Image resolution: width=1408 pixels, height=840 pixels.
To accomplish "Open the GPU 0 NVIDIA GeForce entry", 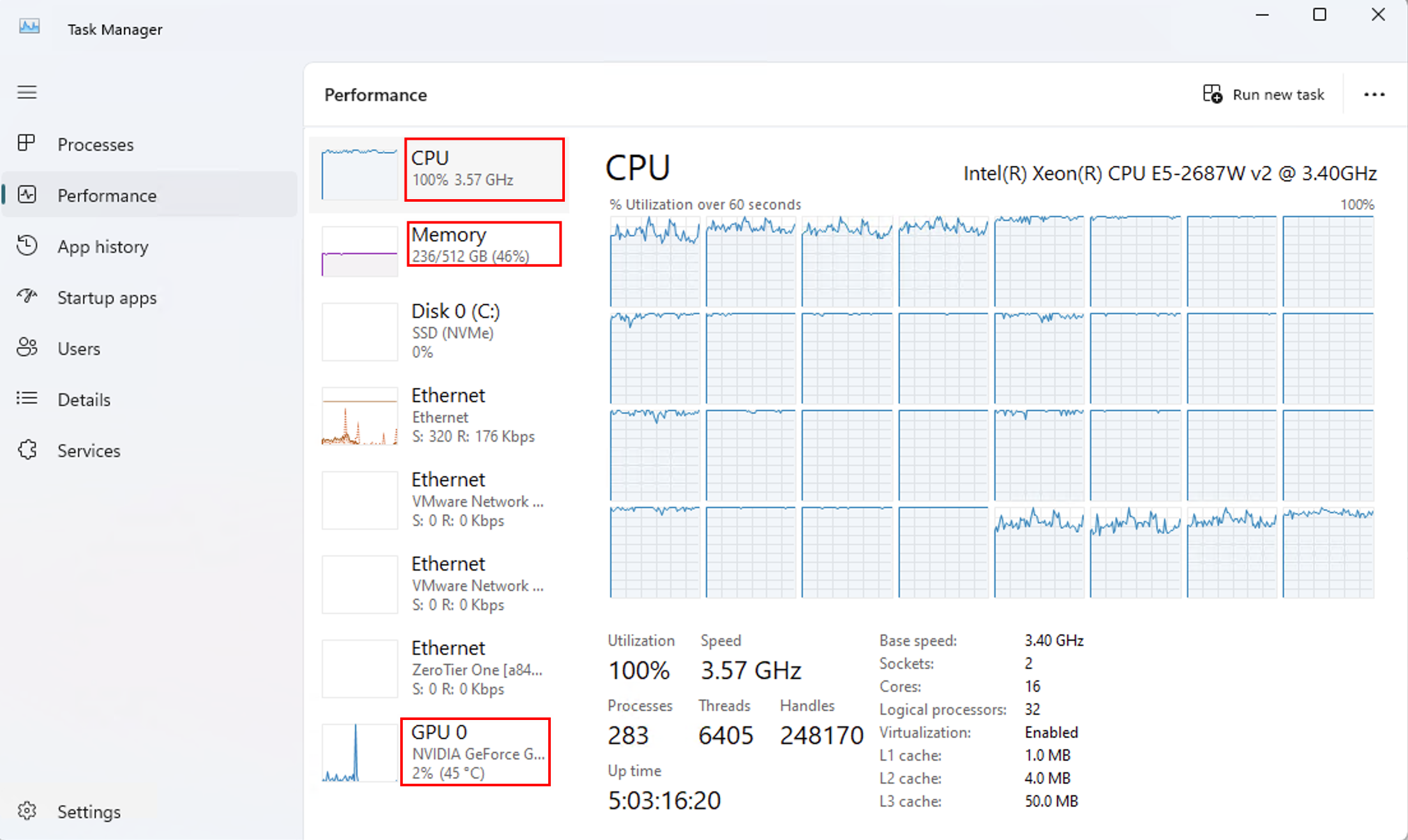I will [x=439, y=752].
